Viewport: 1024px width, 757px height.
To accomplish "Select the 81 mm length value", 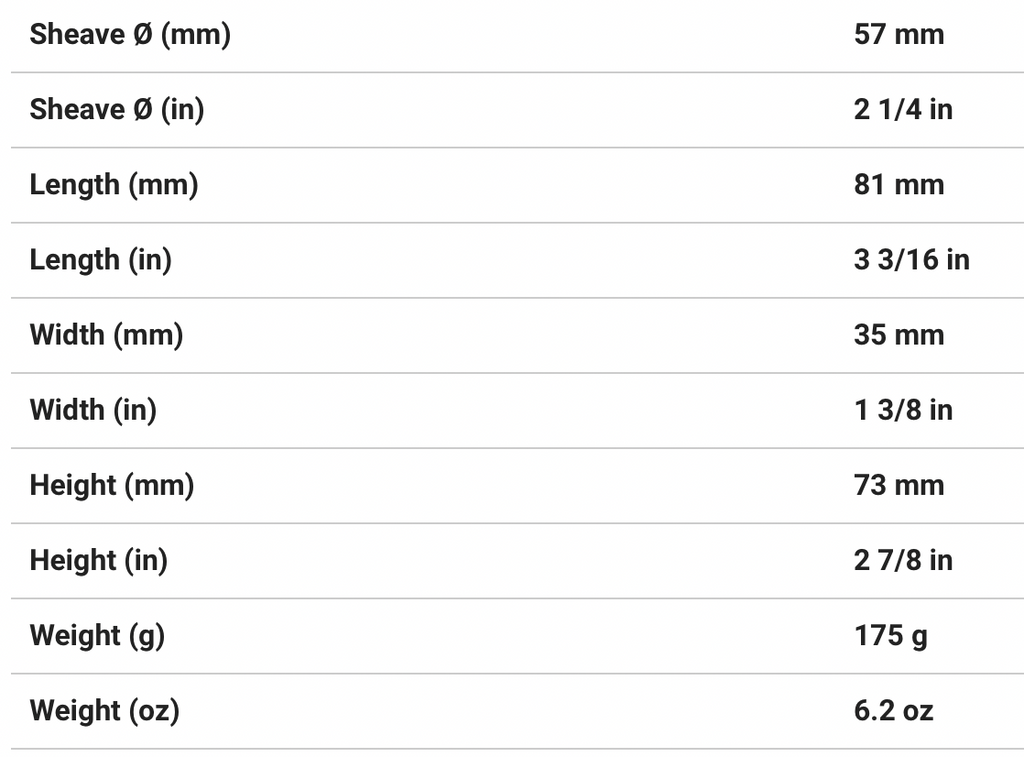I will [899, 185].
